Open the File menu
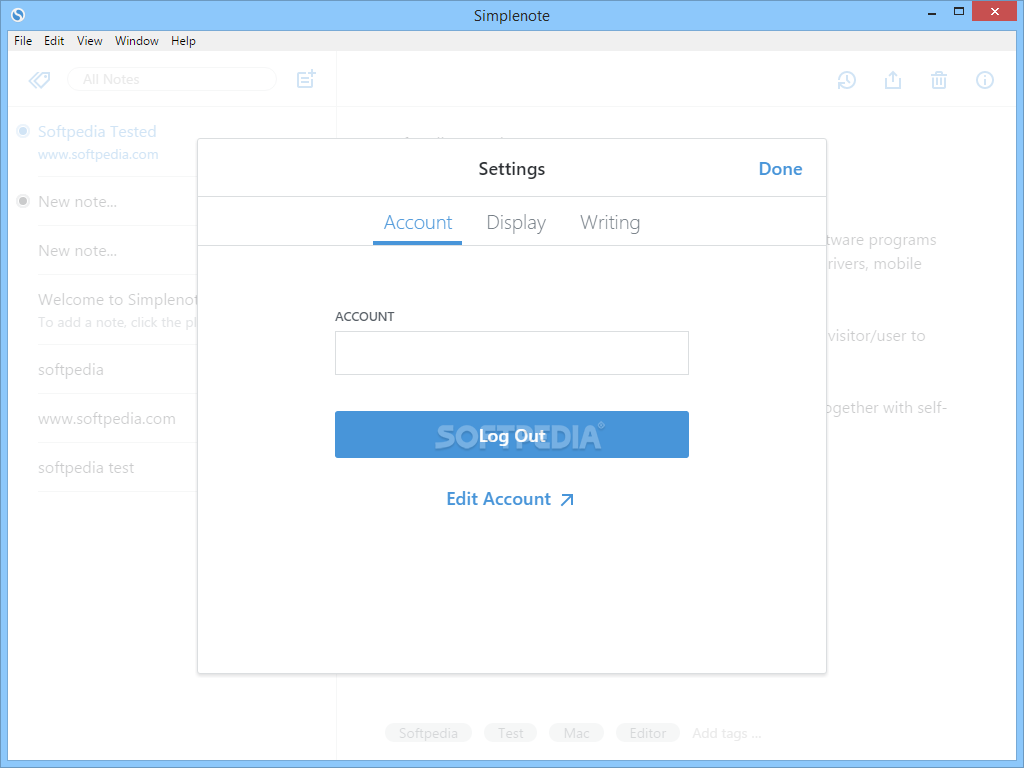Image resolution: width=1024 pixels, height=768 pixels. [23, 40]
